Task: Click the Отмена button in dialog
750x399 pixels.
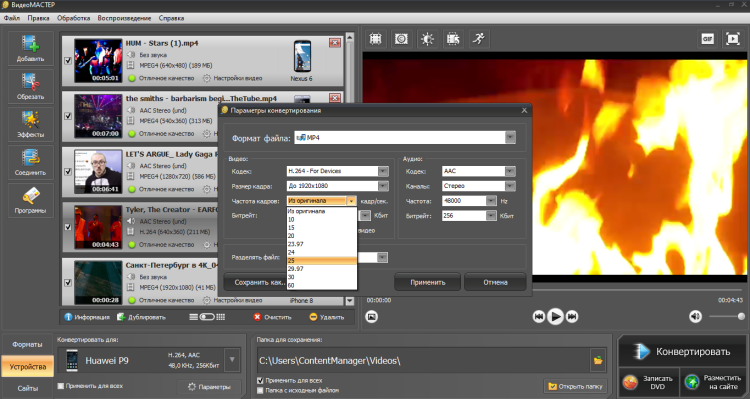Action: pos(495,282)
